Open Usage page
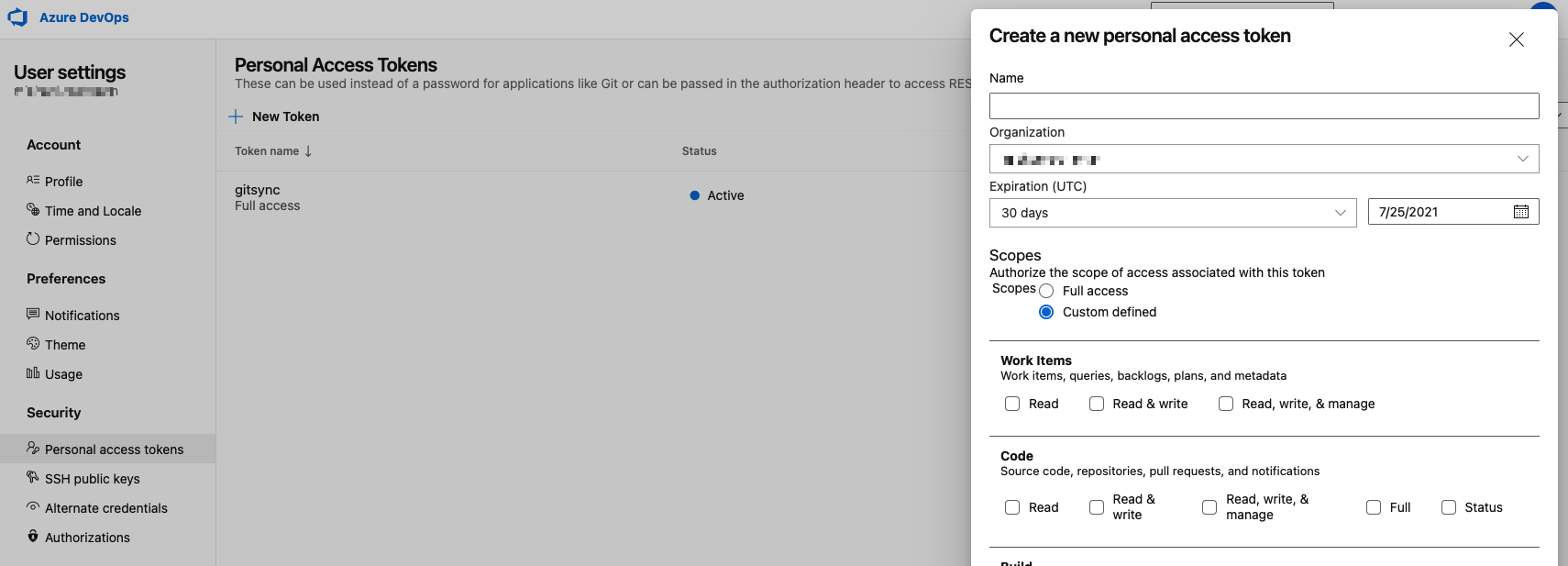Screen dimensions: 1568x566 [x=63, y=374]
